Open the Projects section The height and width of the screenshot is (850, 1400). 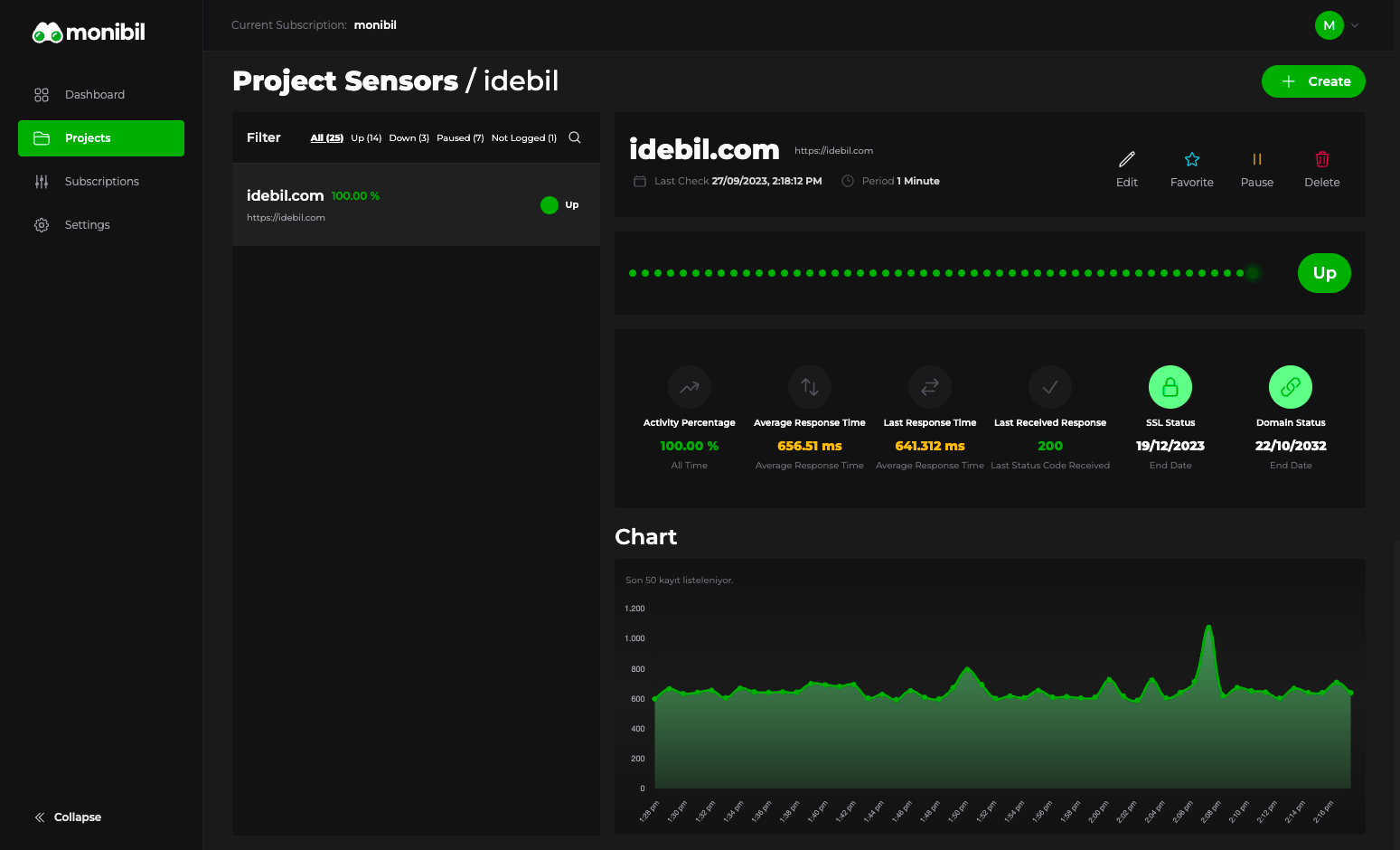(101, 138)
